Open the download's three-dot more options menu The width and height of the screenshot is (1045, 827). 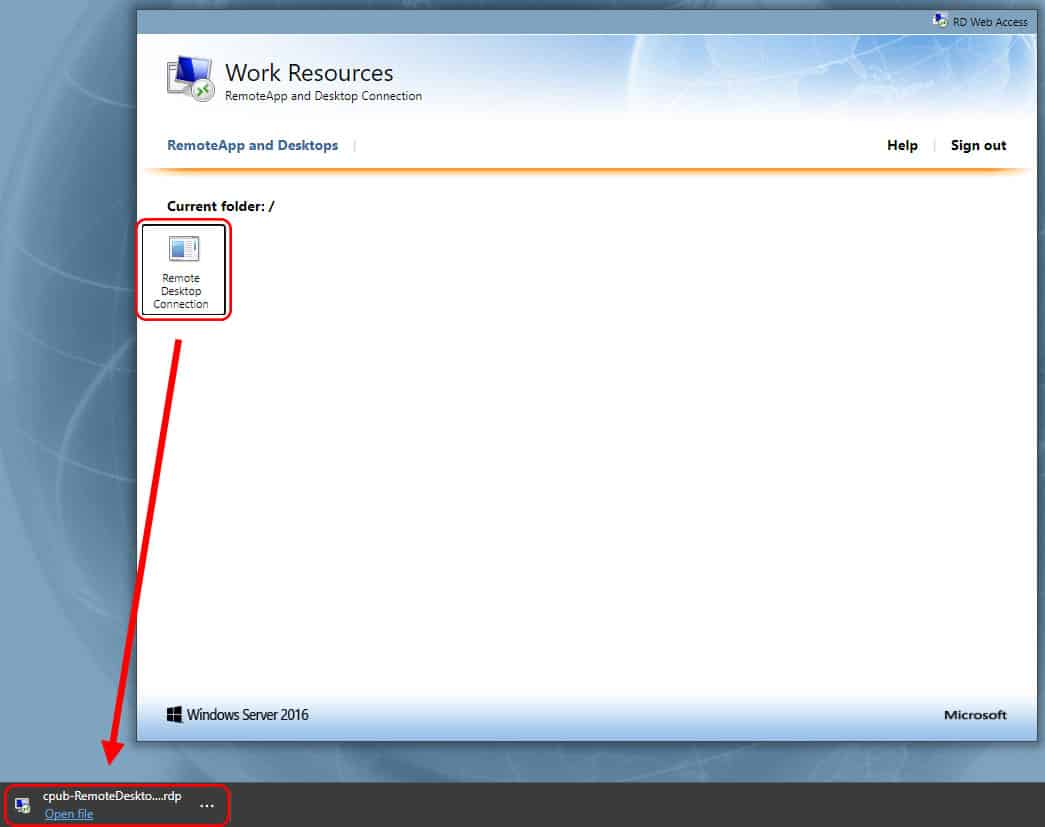pos(207,805)
